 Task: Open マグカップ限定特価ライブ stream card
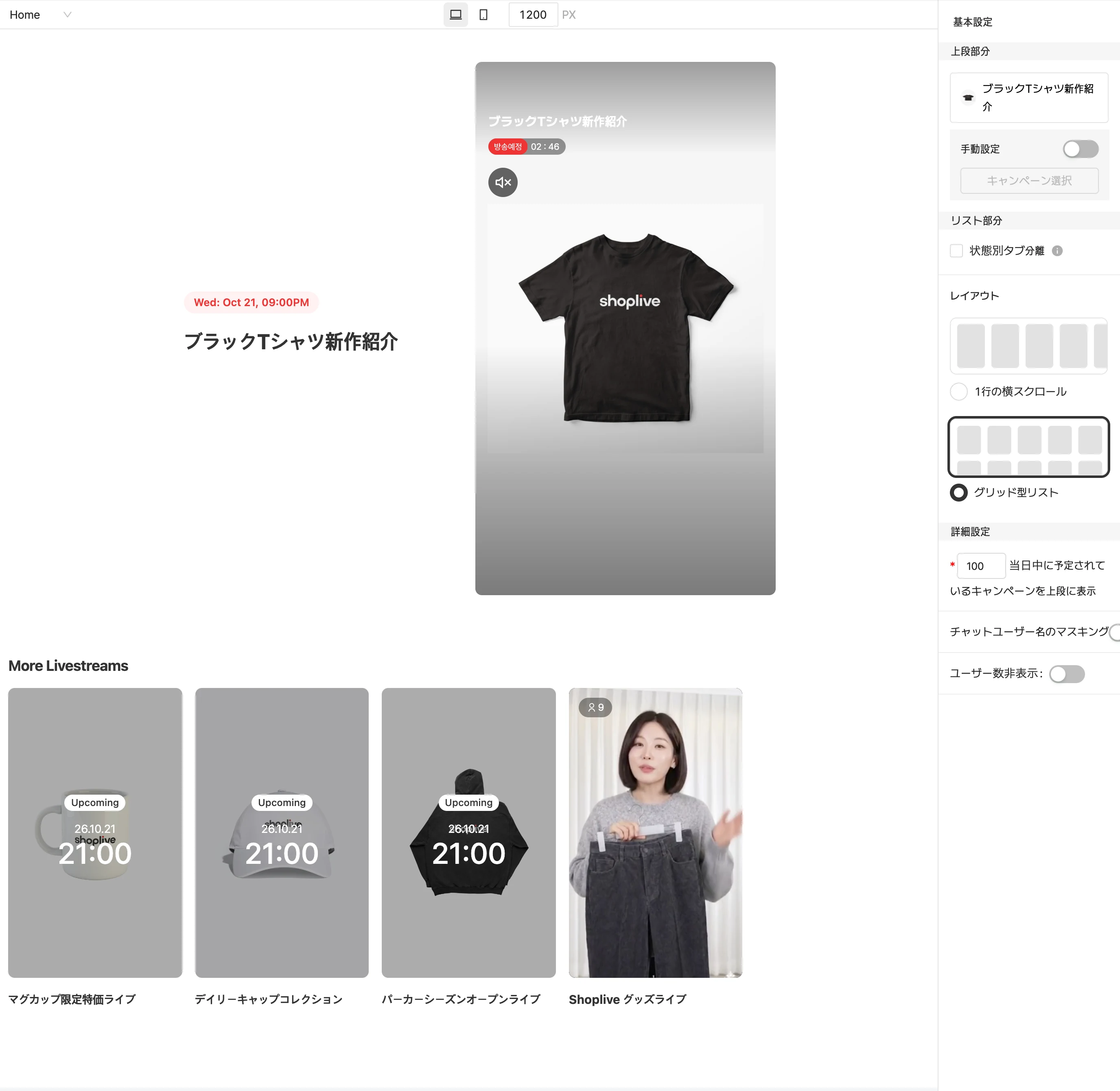pyautogui.click(x=95, y=832)
